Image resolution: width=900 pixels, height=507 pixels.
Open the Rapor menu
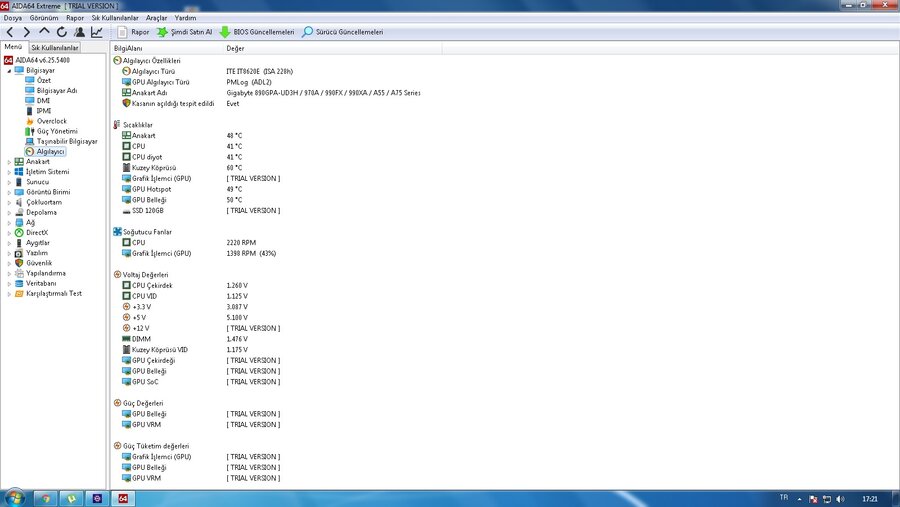click(75, 18)
